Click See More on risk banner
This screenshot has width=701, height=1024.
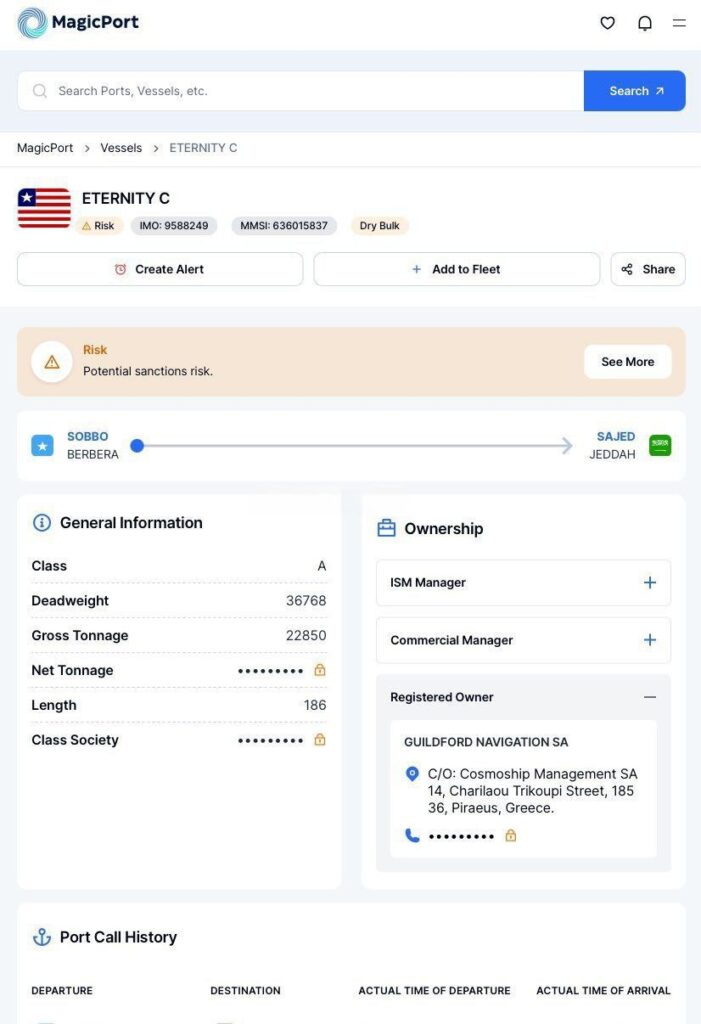(628, 362)
